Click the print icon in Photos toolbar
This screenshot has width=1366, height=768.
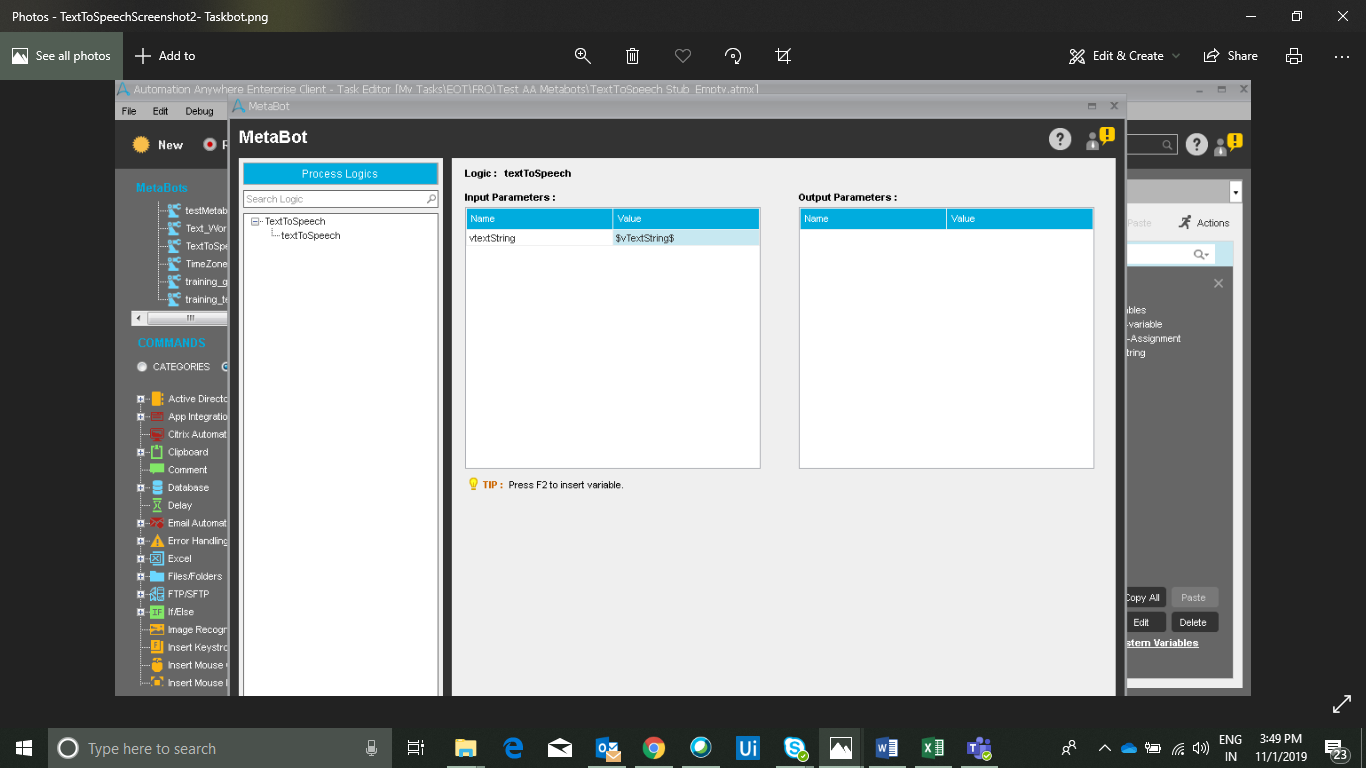pyautogui.click(x=1294, y=56)
